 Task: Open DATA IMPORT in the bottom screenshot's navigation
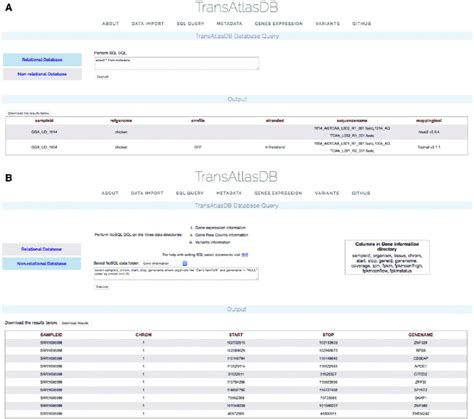(147, 193)
